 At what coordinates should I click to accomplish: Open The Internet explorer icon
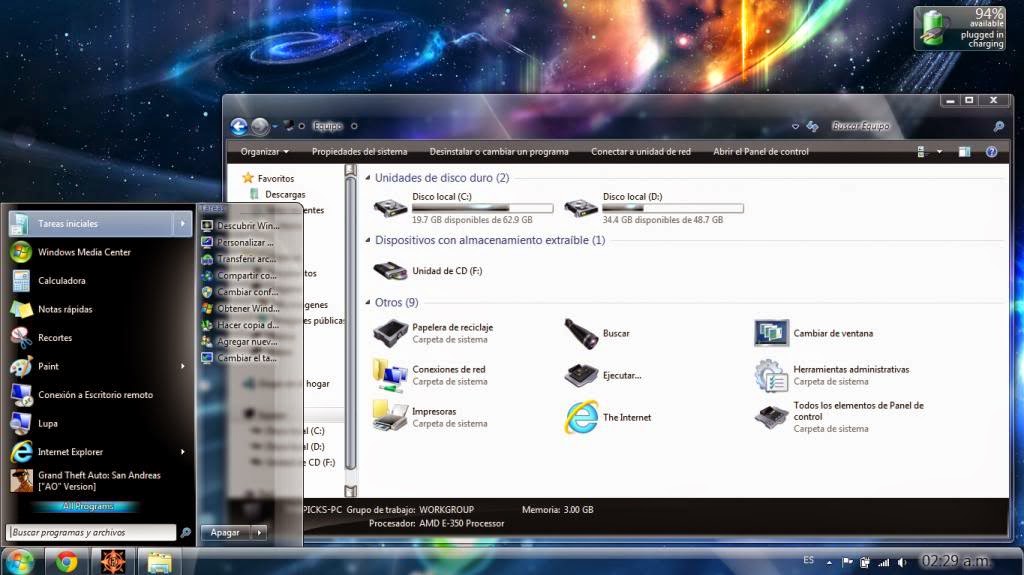point(581,417)
